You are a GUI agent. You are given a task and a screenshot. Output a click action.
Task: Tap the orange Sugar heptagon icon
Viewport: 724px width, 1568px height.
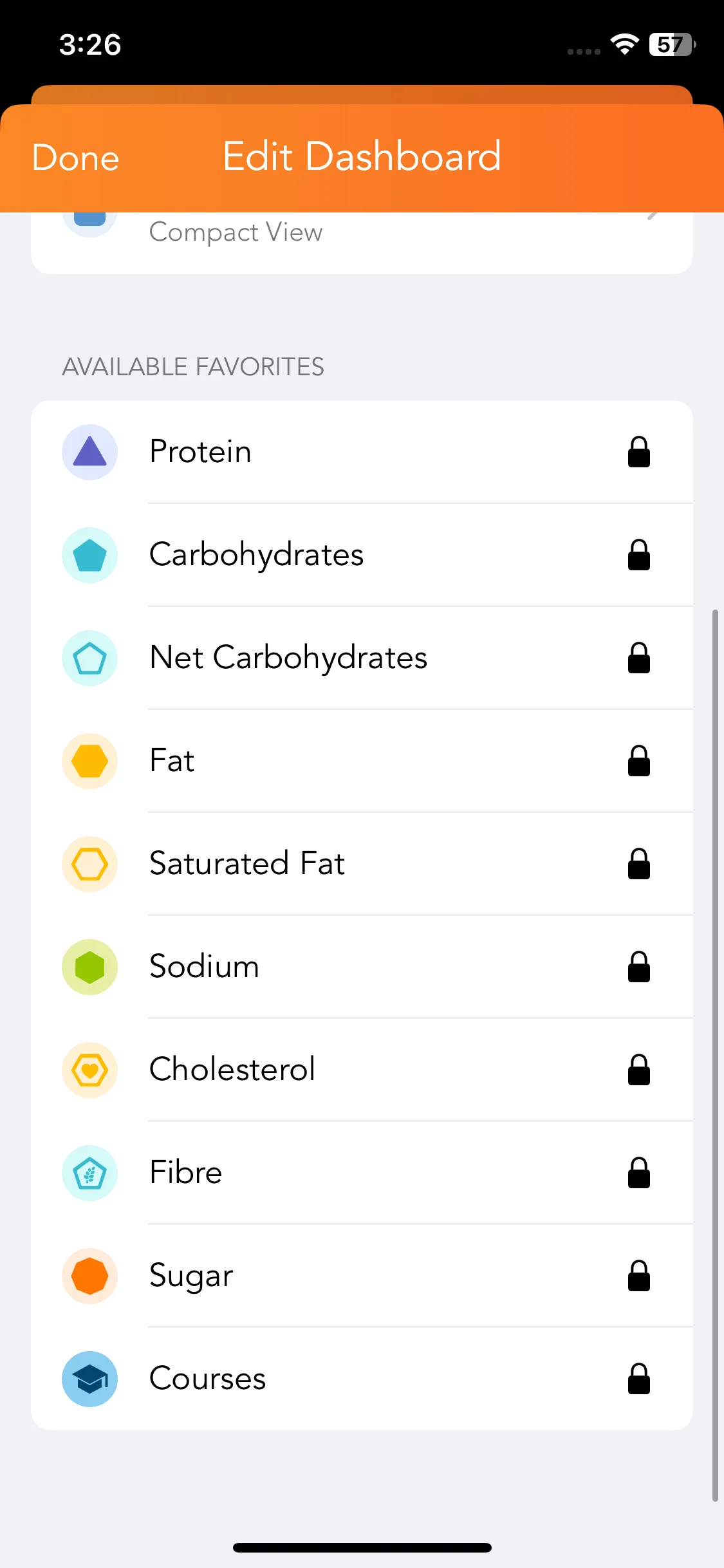tap(89, 1276)
